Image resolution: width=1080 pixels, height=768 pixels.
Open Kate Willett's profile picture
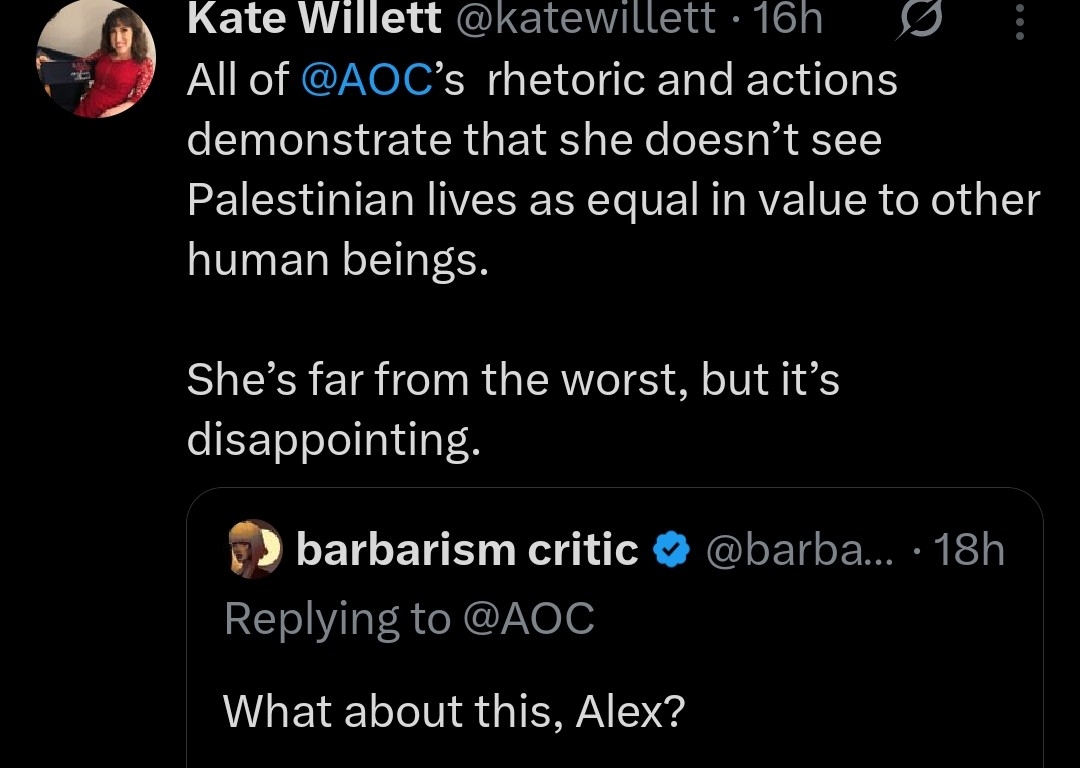[x=96, y=60]
